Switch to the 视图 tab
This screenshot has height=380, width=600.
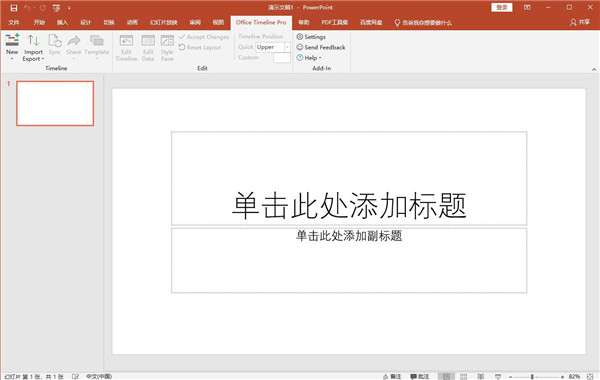point(218,23)
